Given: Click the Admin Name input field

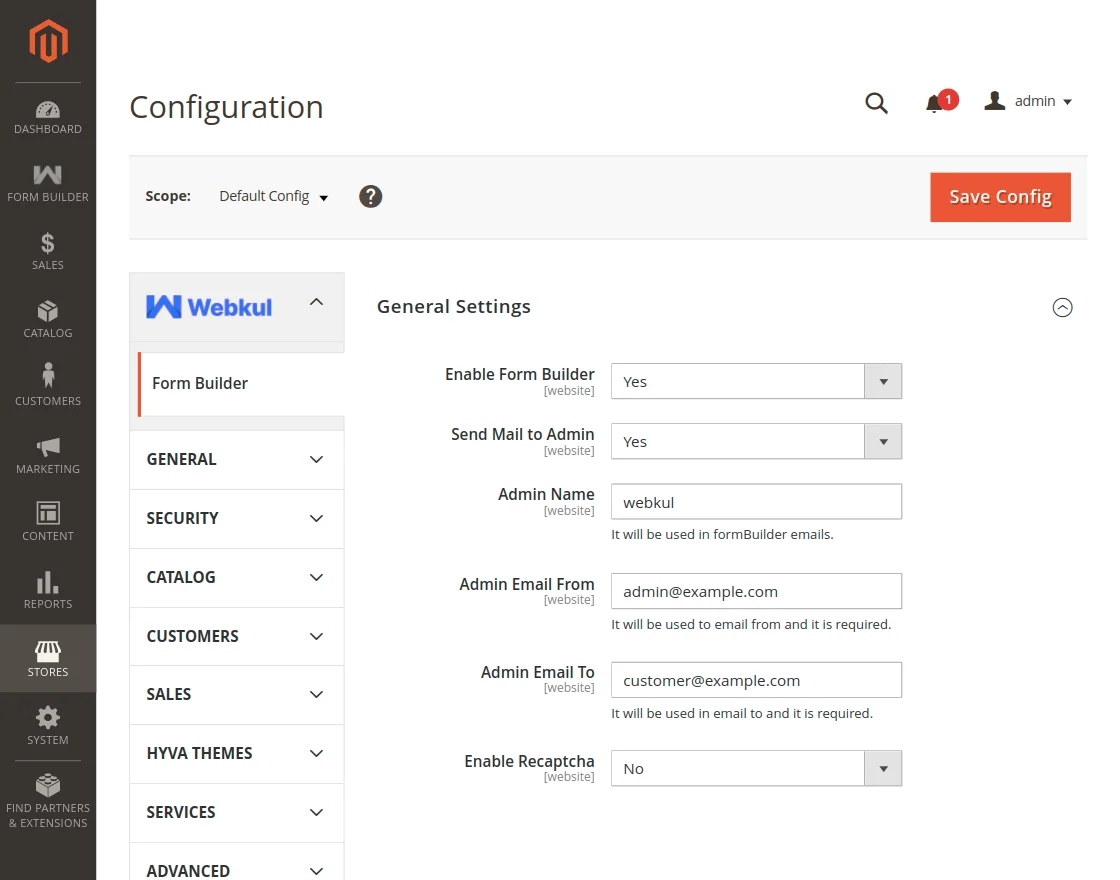Looking at the screenshot, I should 756,502.
